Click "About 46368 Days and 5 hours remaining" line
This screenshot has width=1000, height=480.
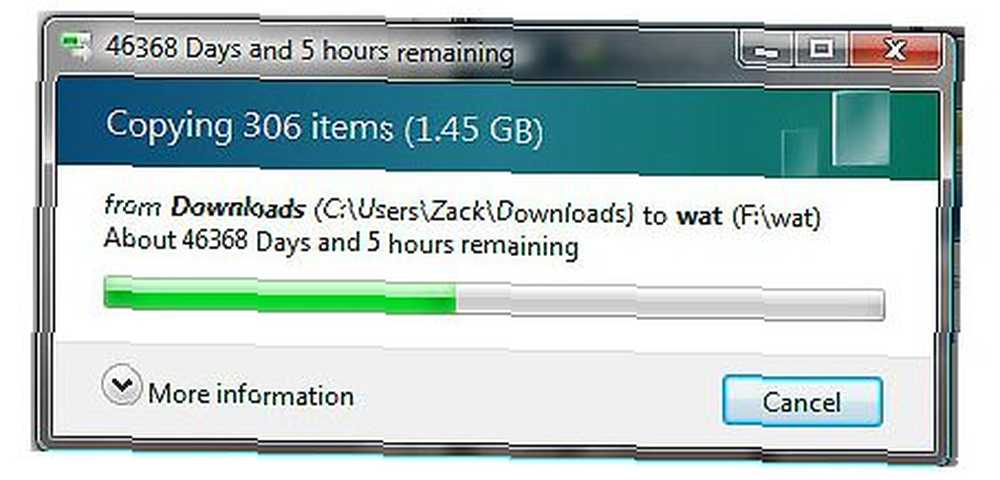point(341,244)
